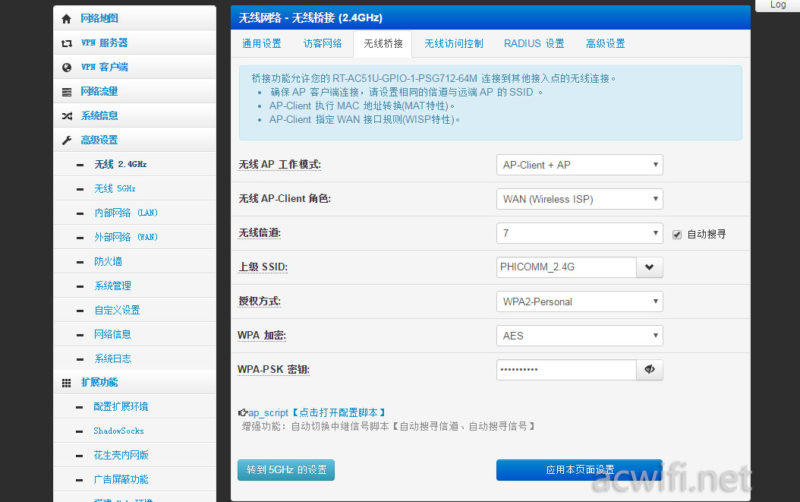The image size is (800, 502).
Task: Click the VPN 服务器 arrows icon
Action: point(66,43)
